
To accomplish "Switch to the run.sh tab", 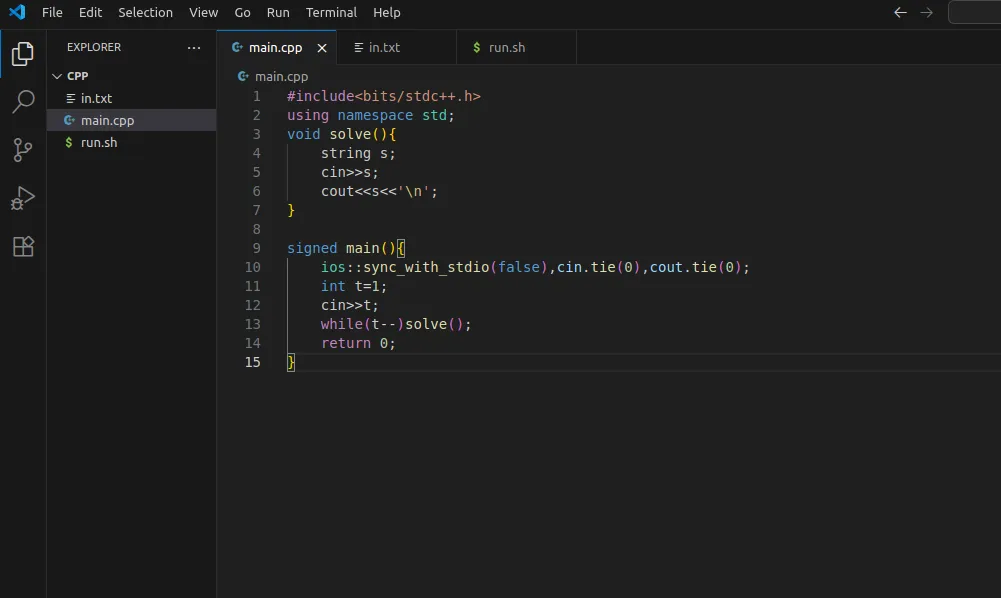I will point(516,48).
